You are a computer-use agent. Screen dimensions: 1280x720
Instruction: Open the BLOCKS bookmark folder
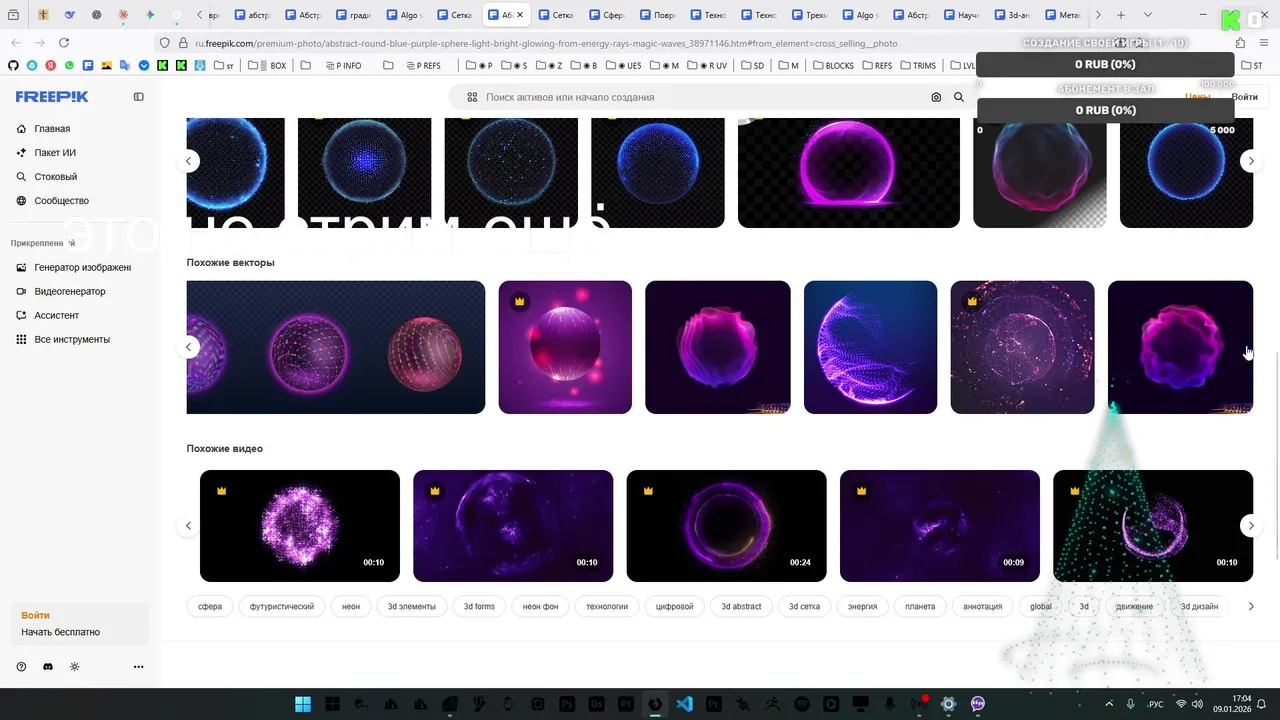coord(833,65)
